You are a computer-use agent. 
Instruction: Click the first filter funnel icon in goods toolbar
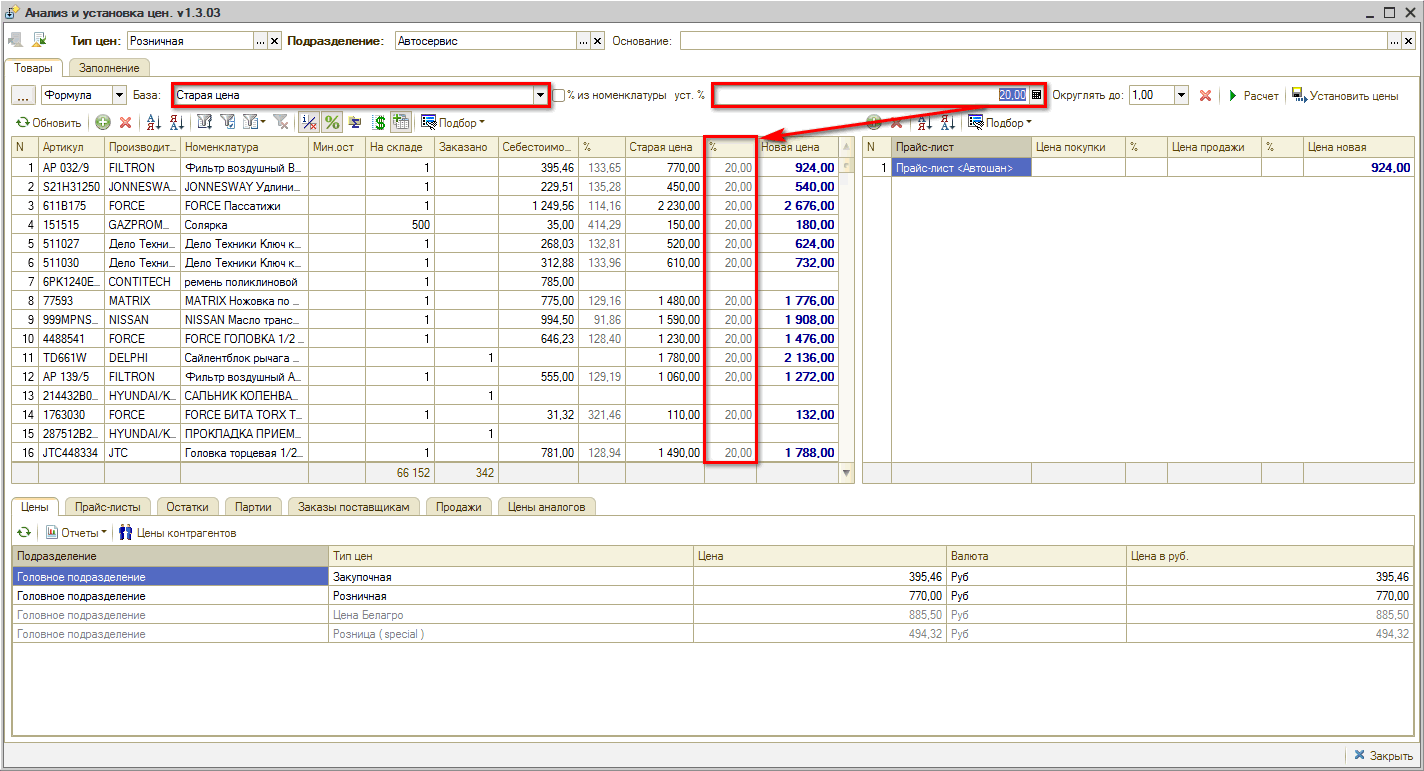tap(204, 123)
